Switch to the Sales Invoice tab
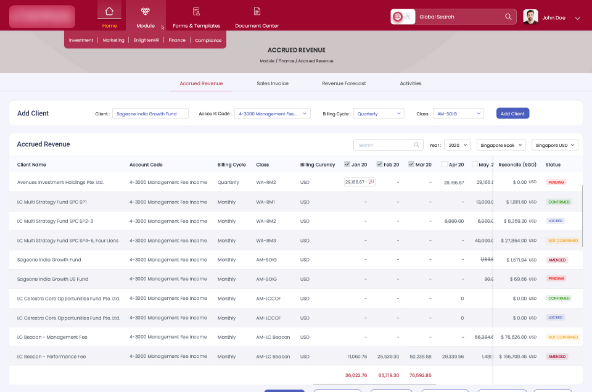This screenshot has width=592, height=392. click(273, 83)
